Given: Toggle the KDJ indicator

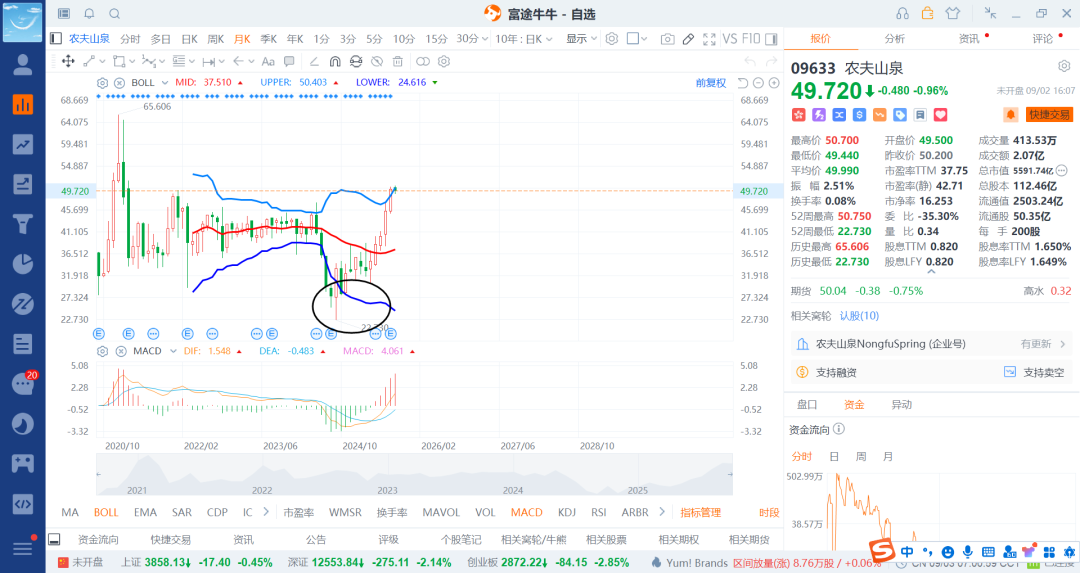Looking at the screenshot, I should pyautogui.click(x=567, y=512).
